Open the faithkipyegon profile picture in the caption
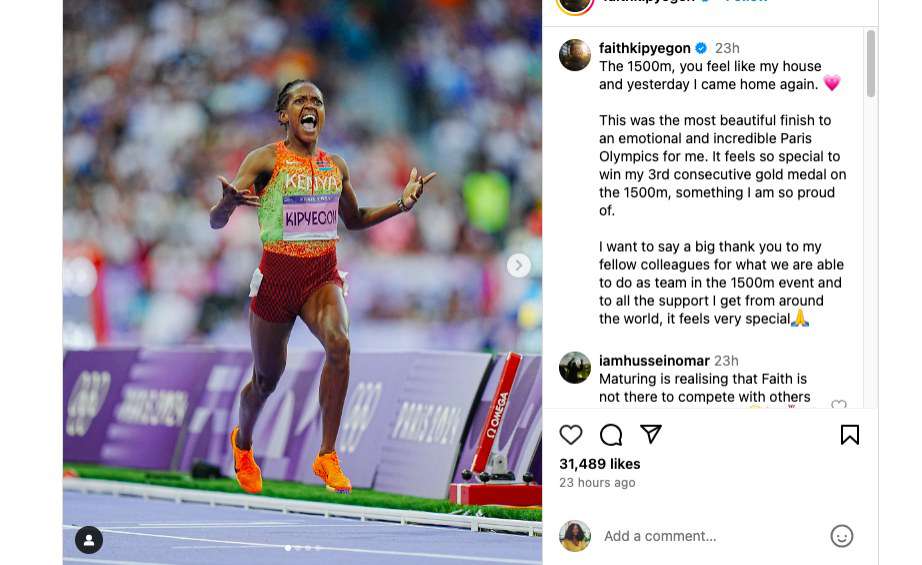This screenshot has height=565, width=922. click(574, 55)
